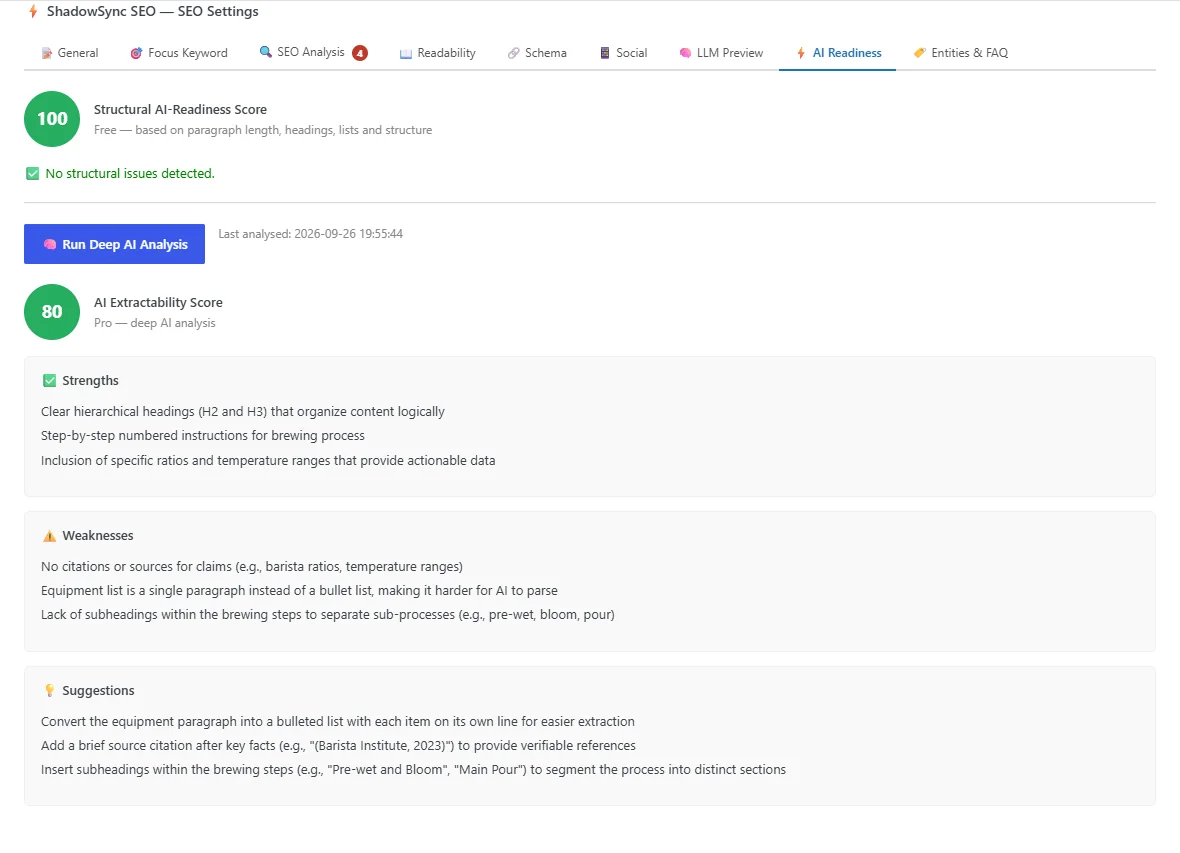Open the SEO Analysis tab
Image resolution: width=1180 pixels, height=853 pixels.
tap(313, 53)
